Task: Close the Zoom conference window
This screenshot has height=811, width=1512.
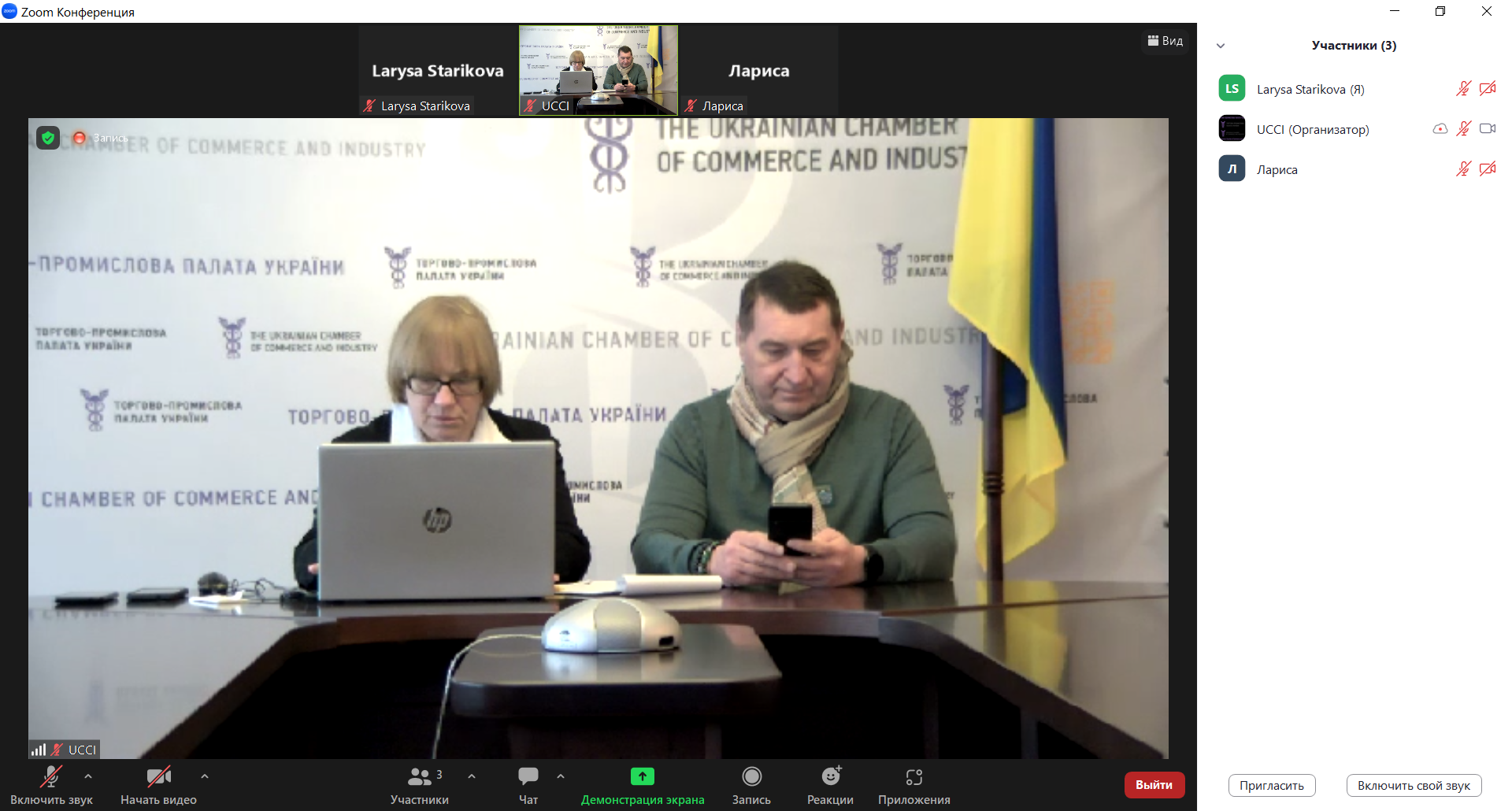Action: 1487,11
